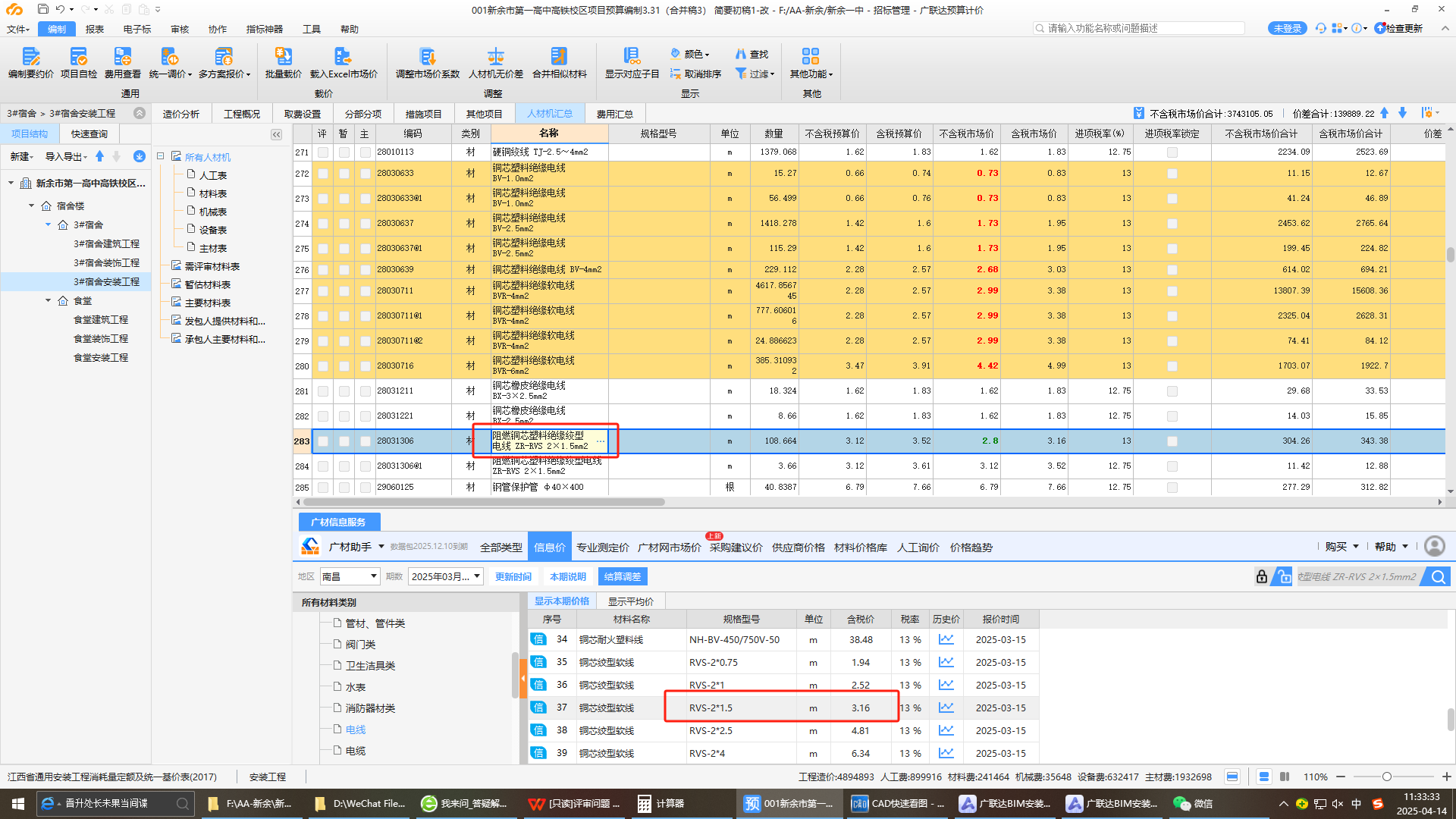The image size is (1456, 819).
Task: Switch to 广材网市场价 tab
Action: pyautogui.click(x=669, y=547)
